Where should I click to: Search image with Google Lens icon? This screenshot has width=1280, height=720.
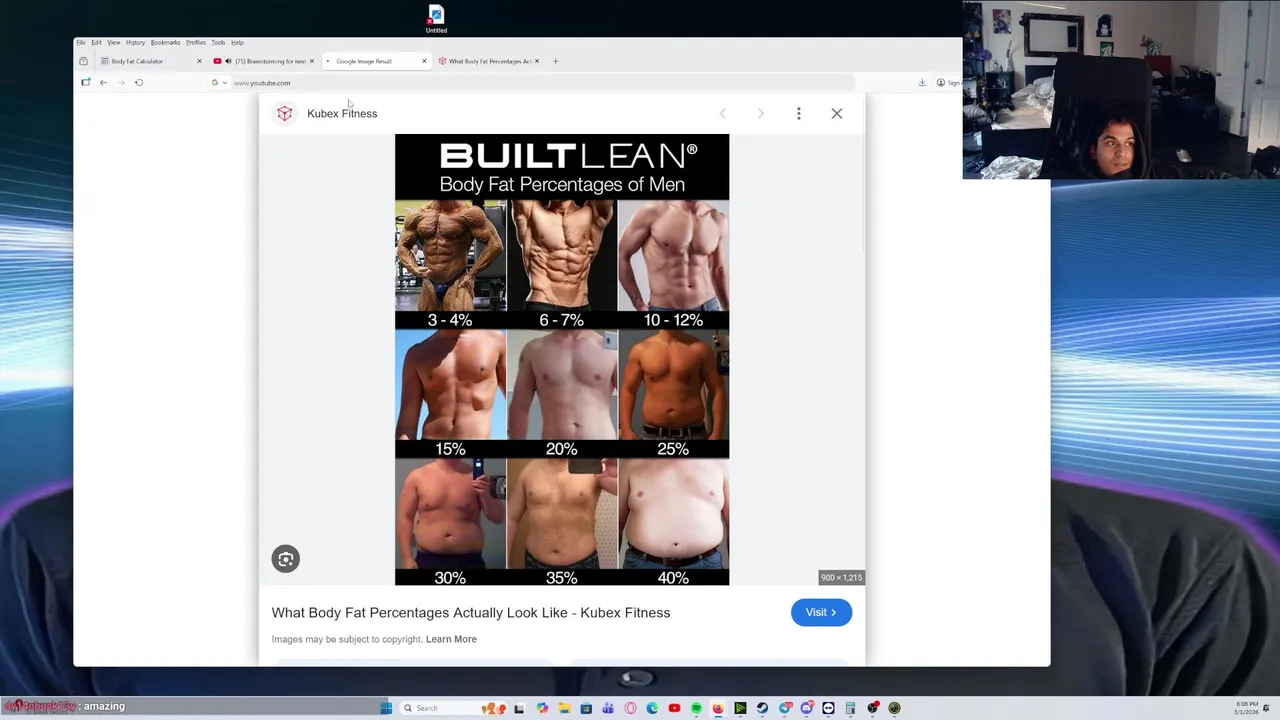pos(286,559)
